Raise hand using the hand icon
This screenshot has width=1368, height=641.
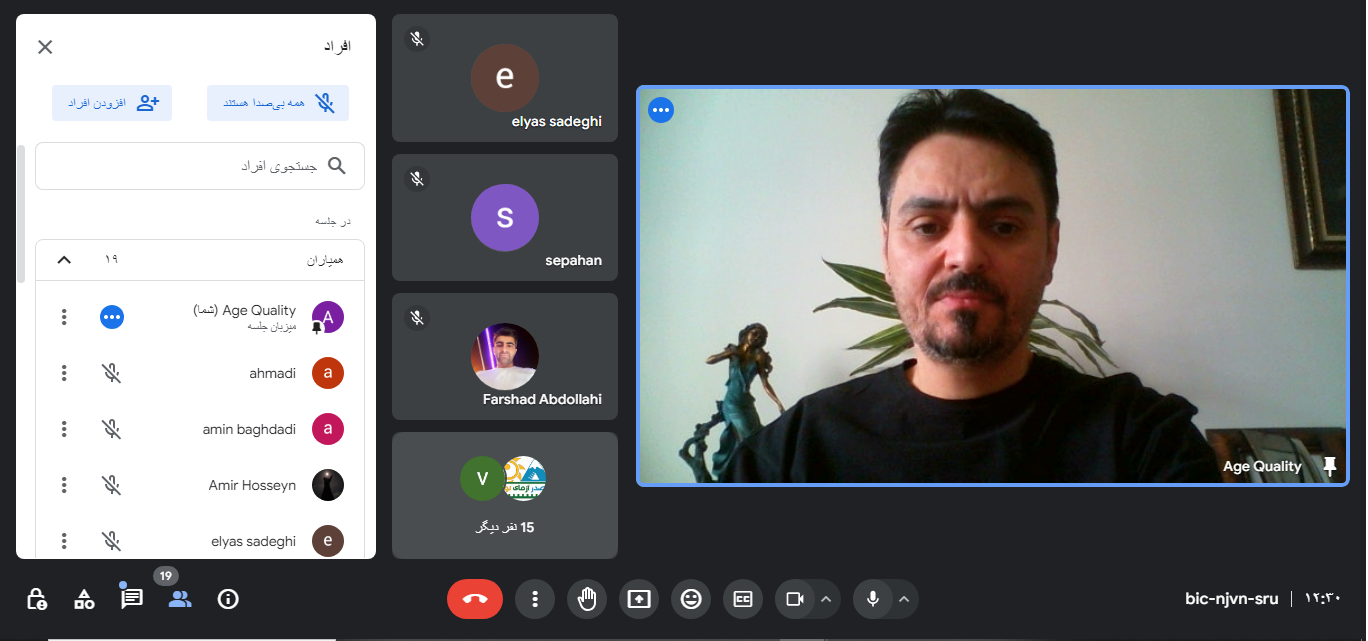(x=587, y=599)
